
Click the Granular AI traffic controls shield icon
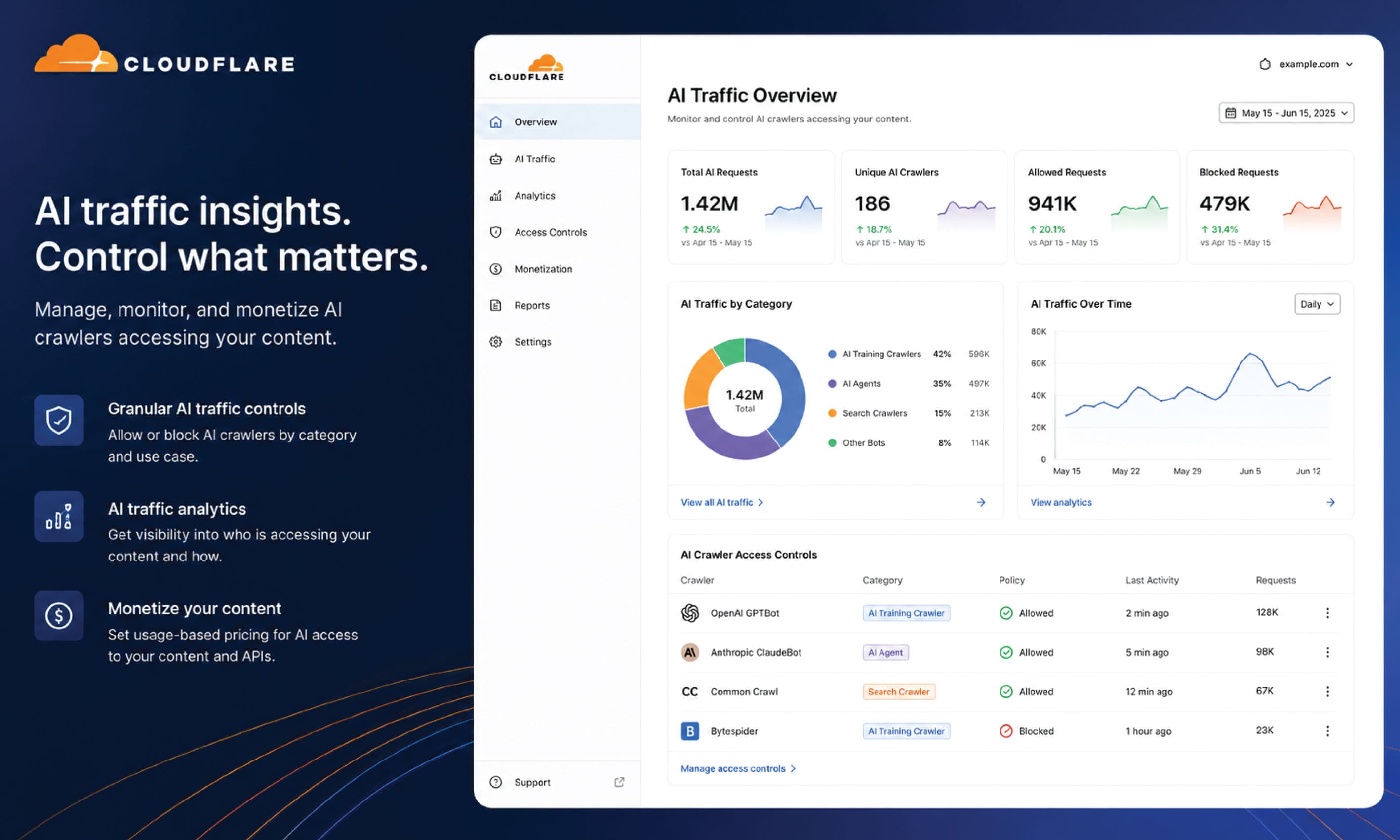pos(59,420)
